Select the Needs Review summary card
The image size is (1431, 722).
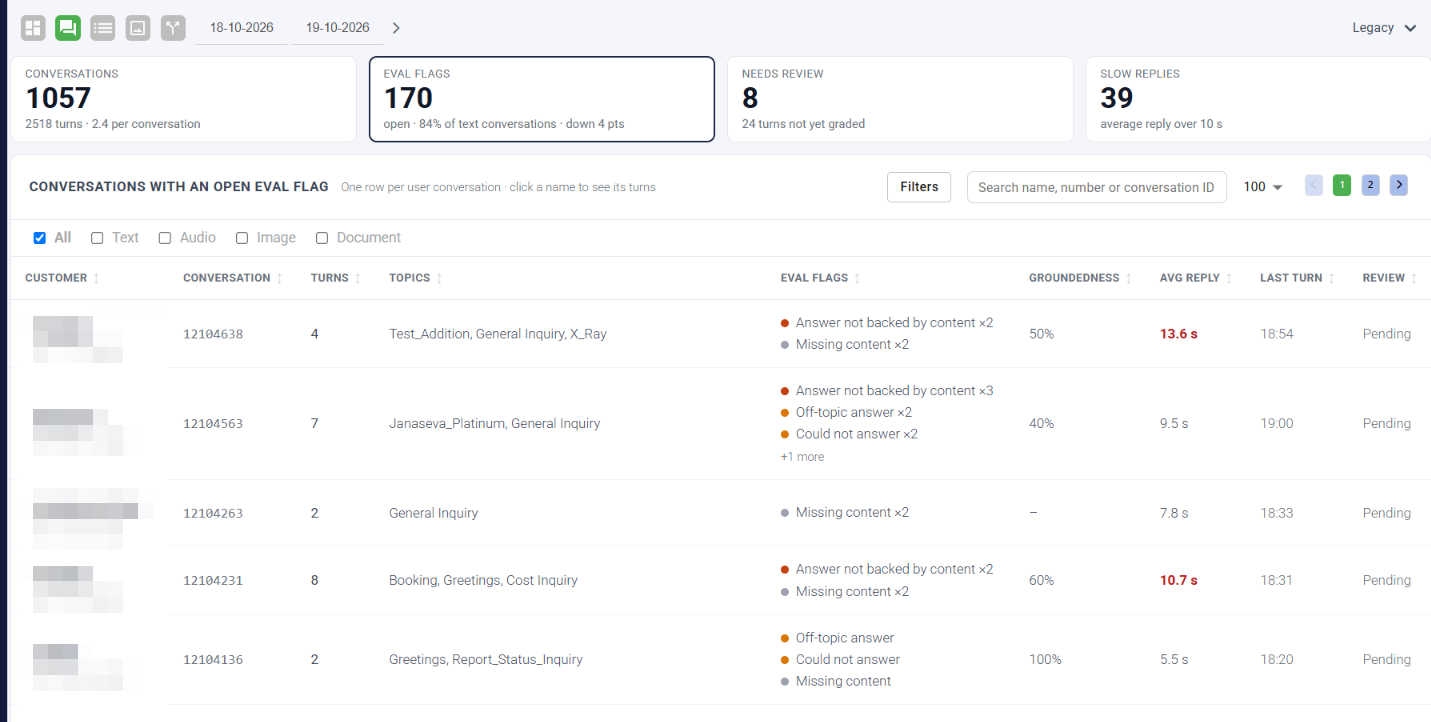click(900, 99)
